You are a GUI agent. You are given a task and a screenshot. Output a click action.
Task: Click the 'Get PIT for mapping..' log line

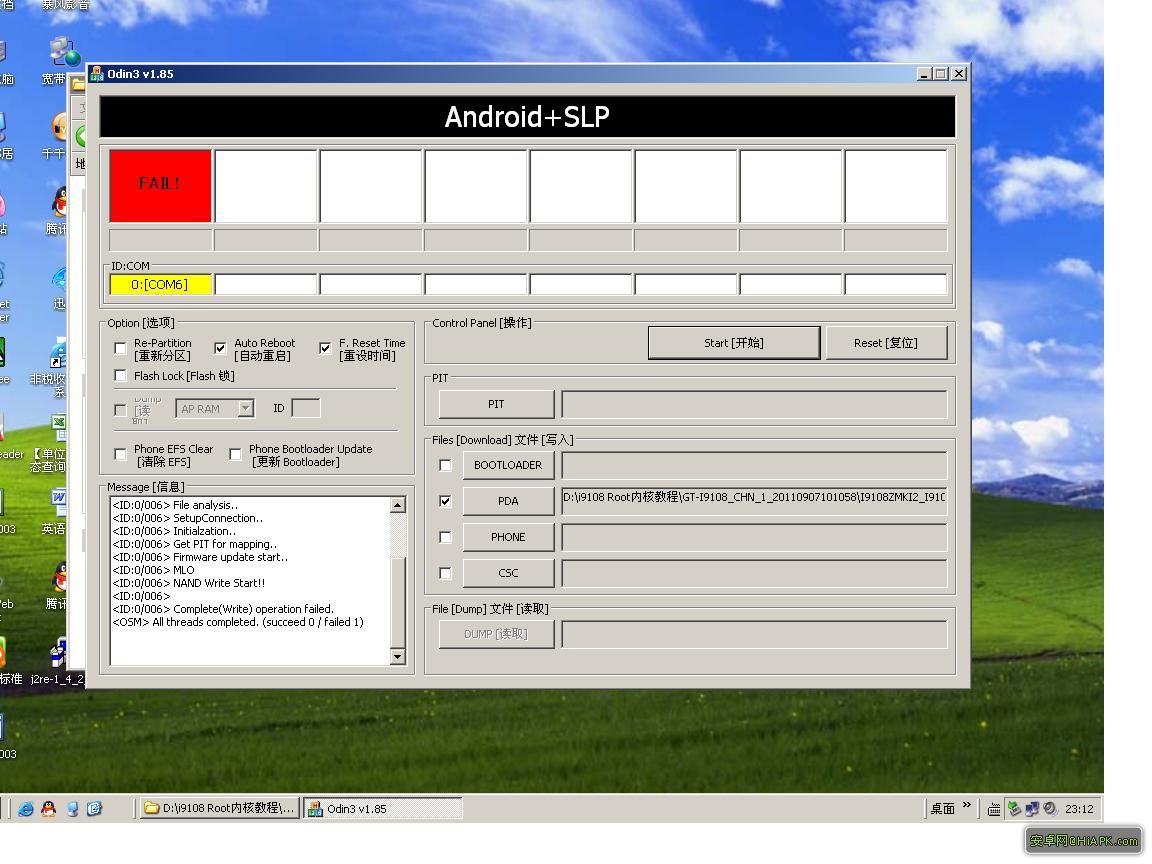point(195,544)
